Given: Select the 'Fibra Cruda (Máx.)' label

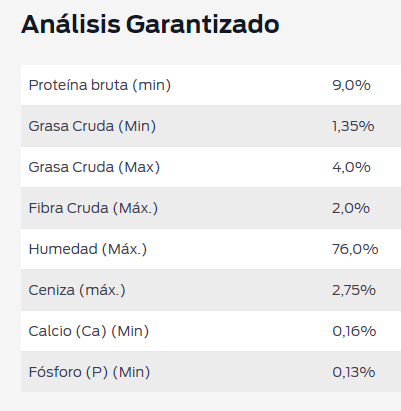Looking at the screenshot, I should (93, 208).
